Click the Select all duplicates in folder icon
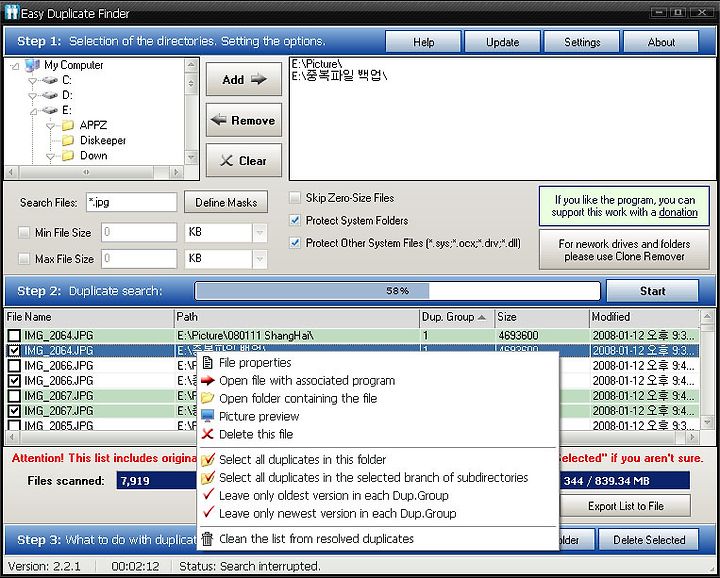 (x=208, y=459)
